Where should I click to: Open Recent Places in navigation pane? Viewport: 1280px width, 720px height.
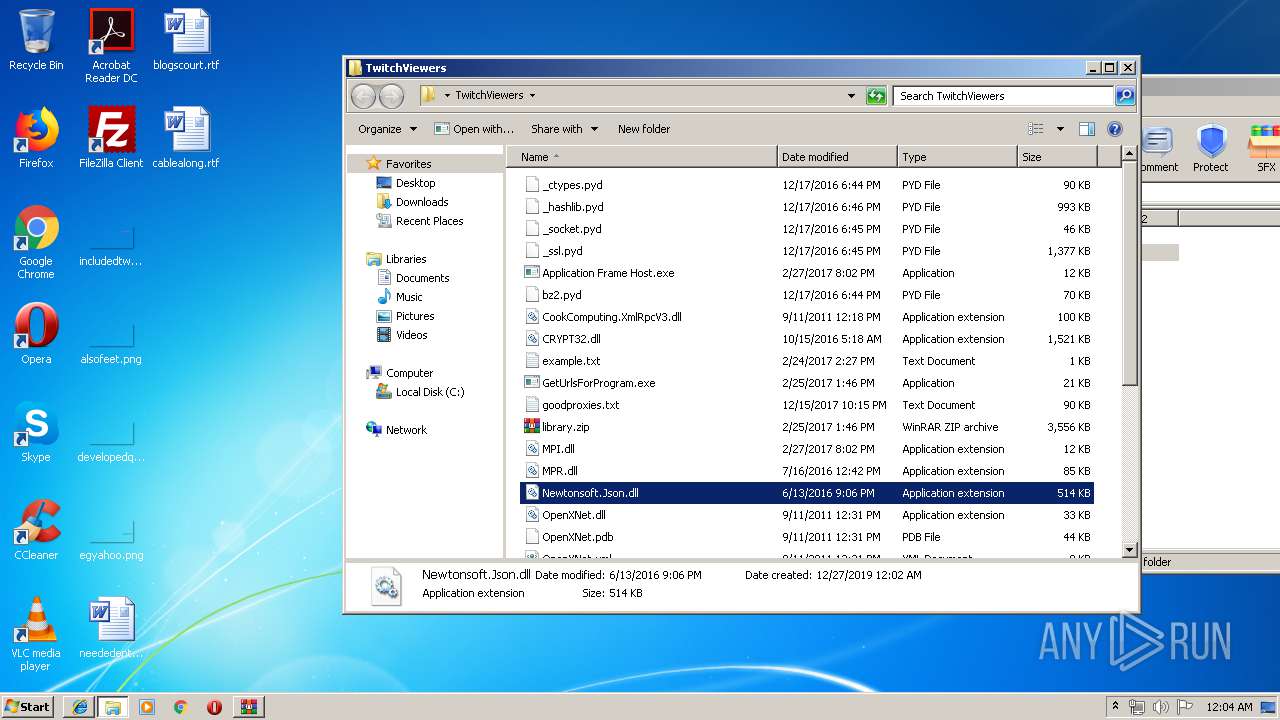point(429,221)
